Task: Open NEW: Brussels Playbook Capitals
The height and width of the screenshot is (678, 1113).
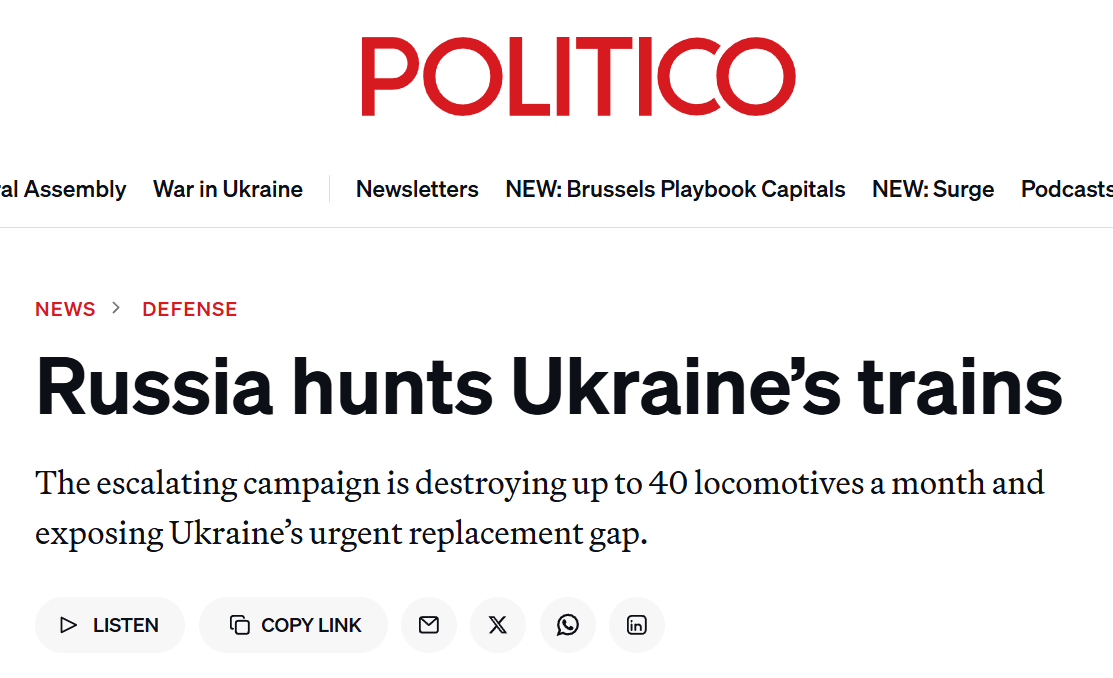Action: [x=675, y=189]
